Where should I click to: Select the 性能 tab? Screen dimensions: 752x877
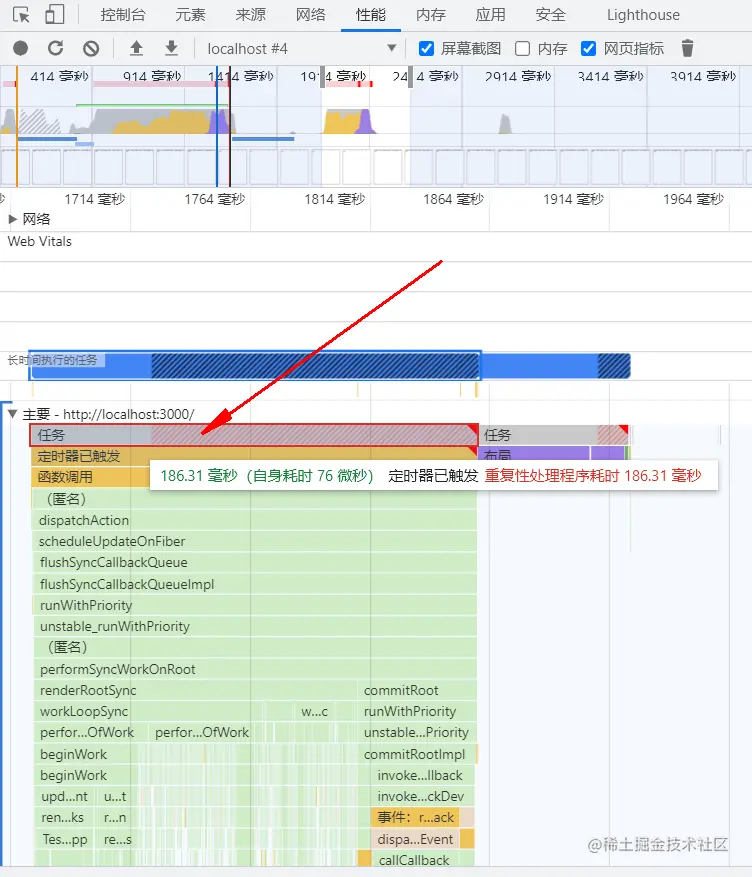coord(371,15)
